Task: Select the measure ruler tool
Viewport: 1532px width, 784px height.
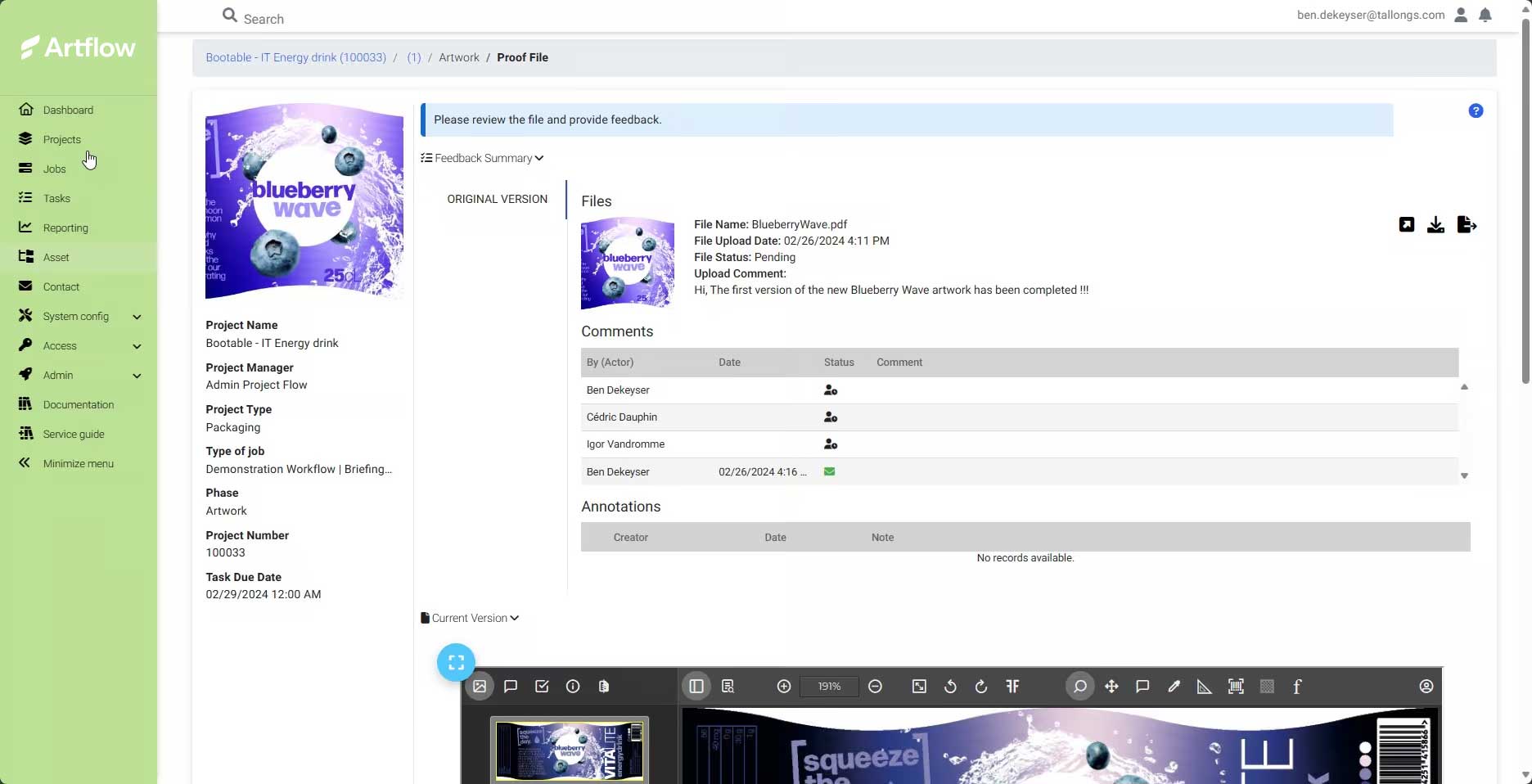Action: coord(1204,687)
